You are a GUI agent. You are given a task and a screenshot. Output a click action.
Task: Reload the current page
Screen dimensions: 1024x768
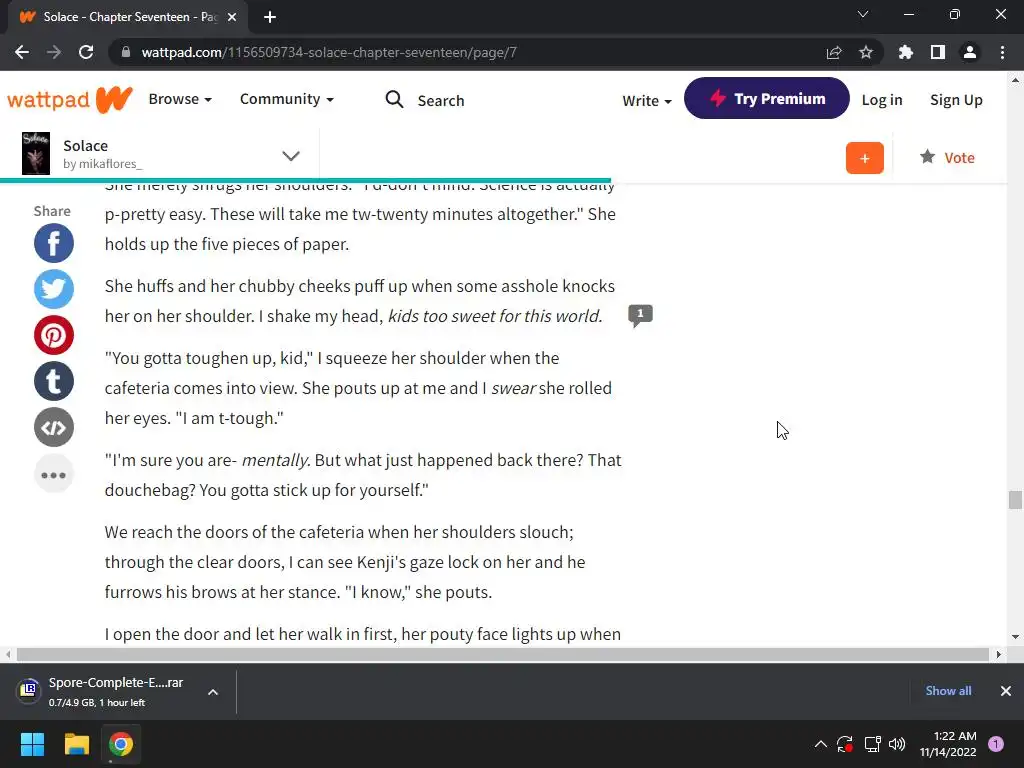click(86, 52)
